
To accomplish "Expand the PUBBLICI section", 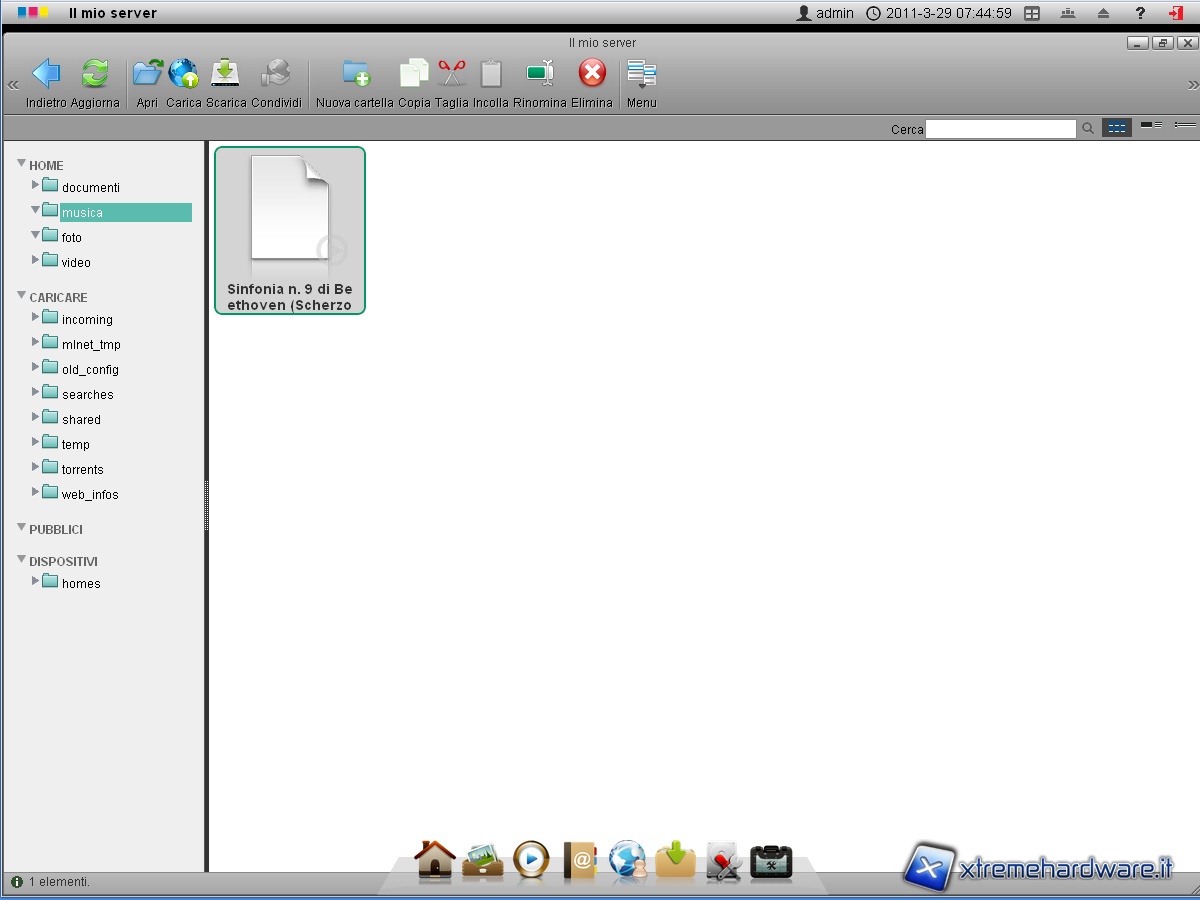I will [22, 528].
